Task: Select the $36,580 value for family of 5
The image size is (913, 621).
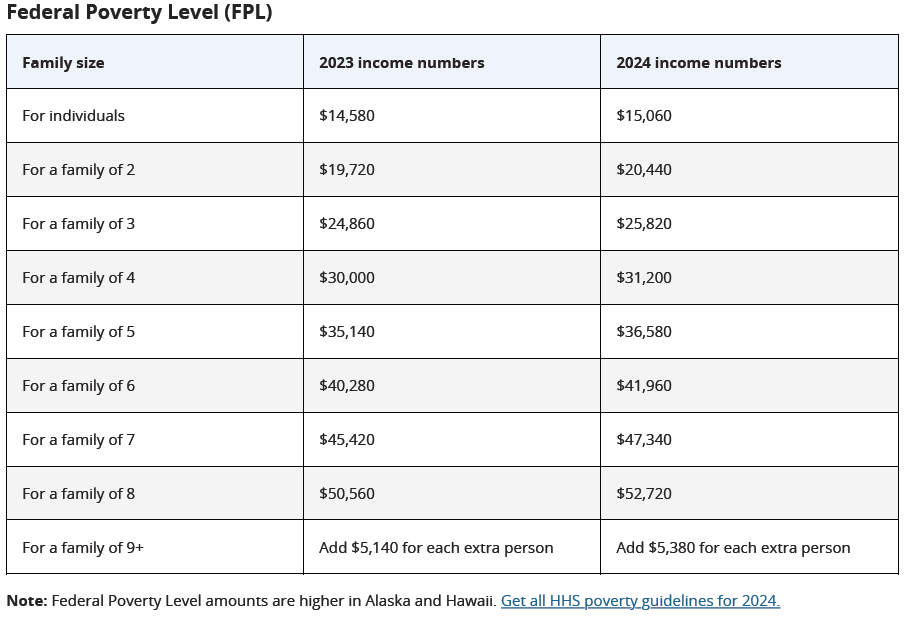Action: pos(644,332)
